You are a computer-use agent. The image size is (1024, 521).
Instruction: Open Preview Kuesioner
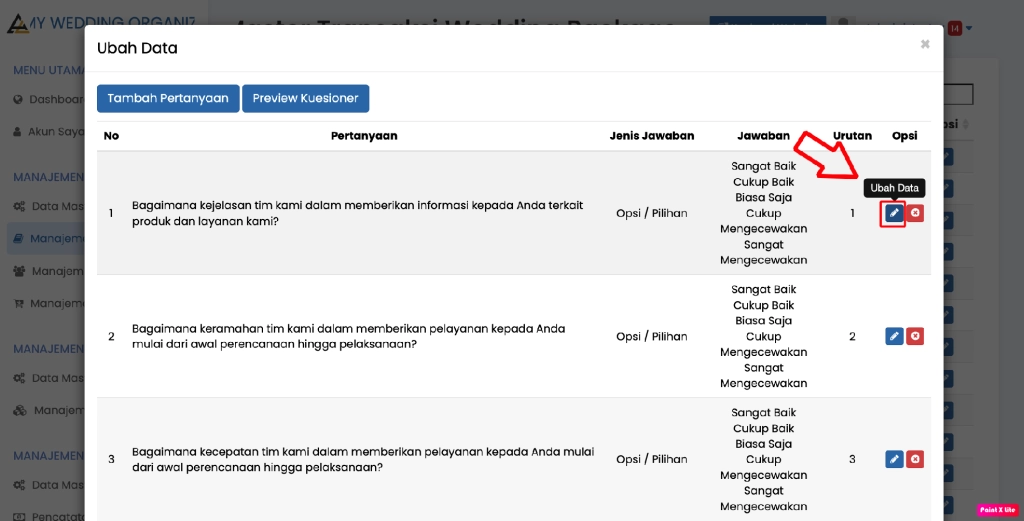305,99
